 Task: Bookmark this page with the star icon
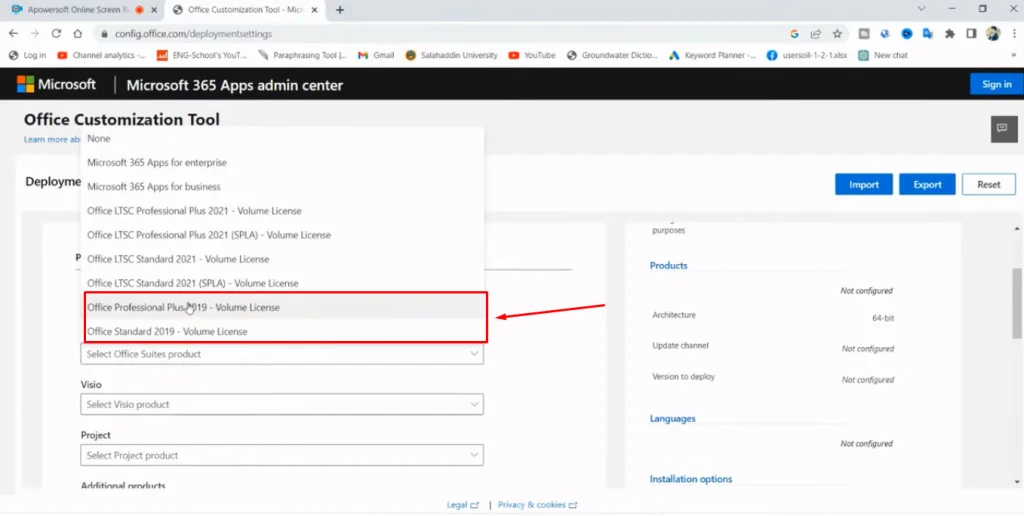(837, 34)
